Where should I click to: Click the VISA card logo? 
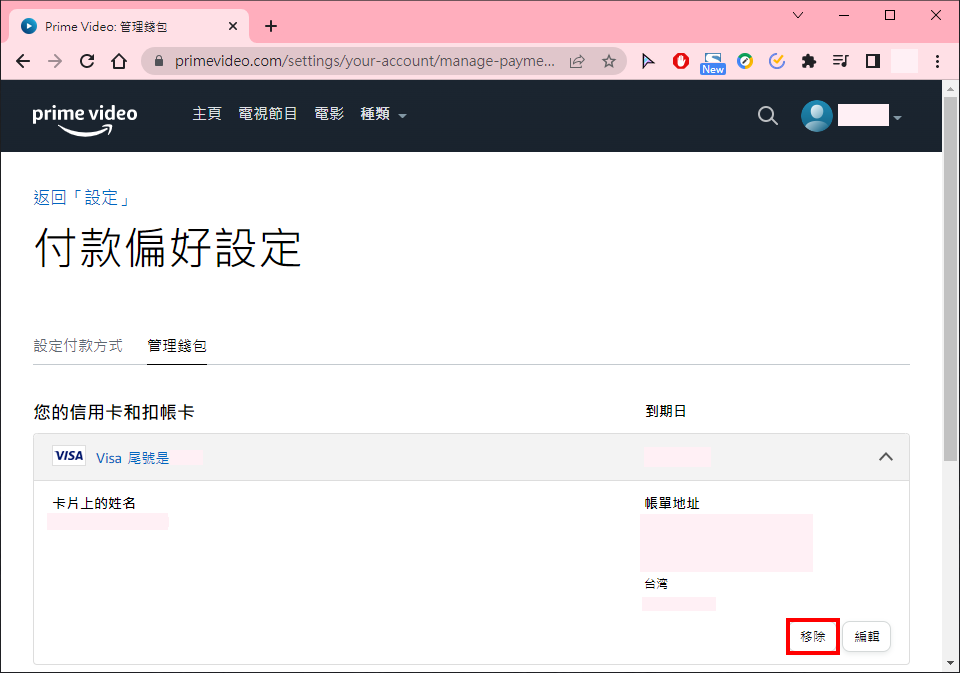pyautogui.click(x=69, y=456)
